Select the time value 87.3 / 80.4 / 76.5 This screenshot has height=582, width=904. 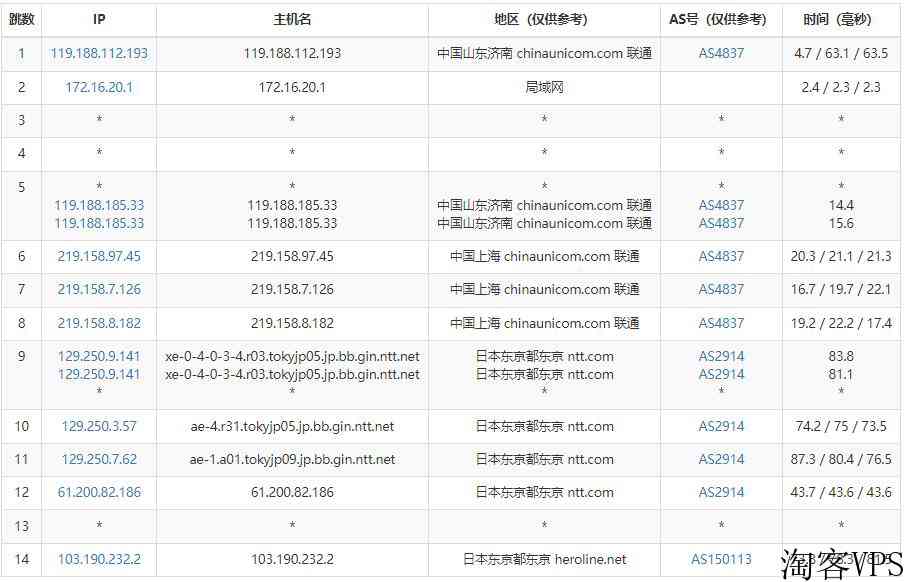pyautogui.click(x=841, y=459)
